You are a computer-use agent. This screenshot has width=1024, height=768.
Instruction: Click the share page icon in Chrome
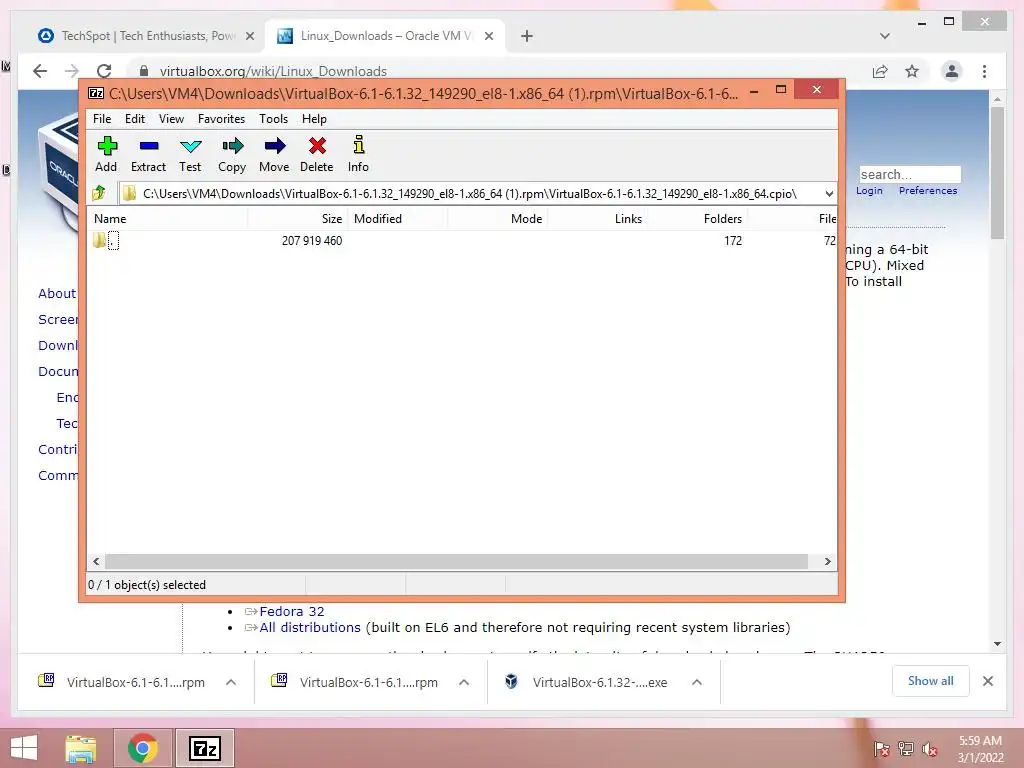point(880,71)
